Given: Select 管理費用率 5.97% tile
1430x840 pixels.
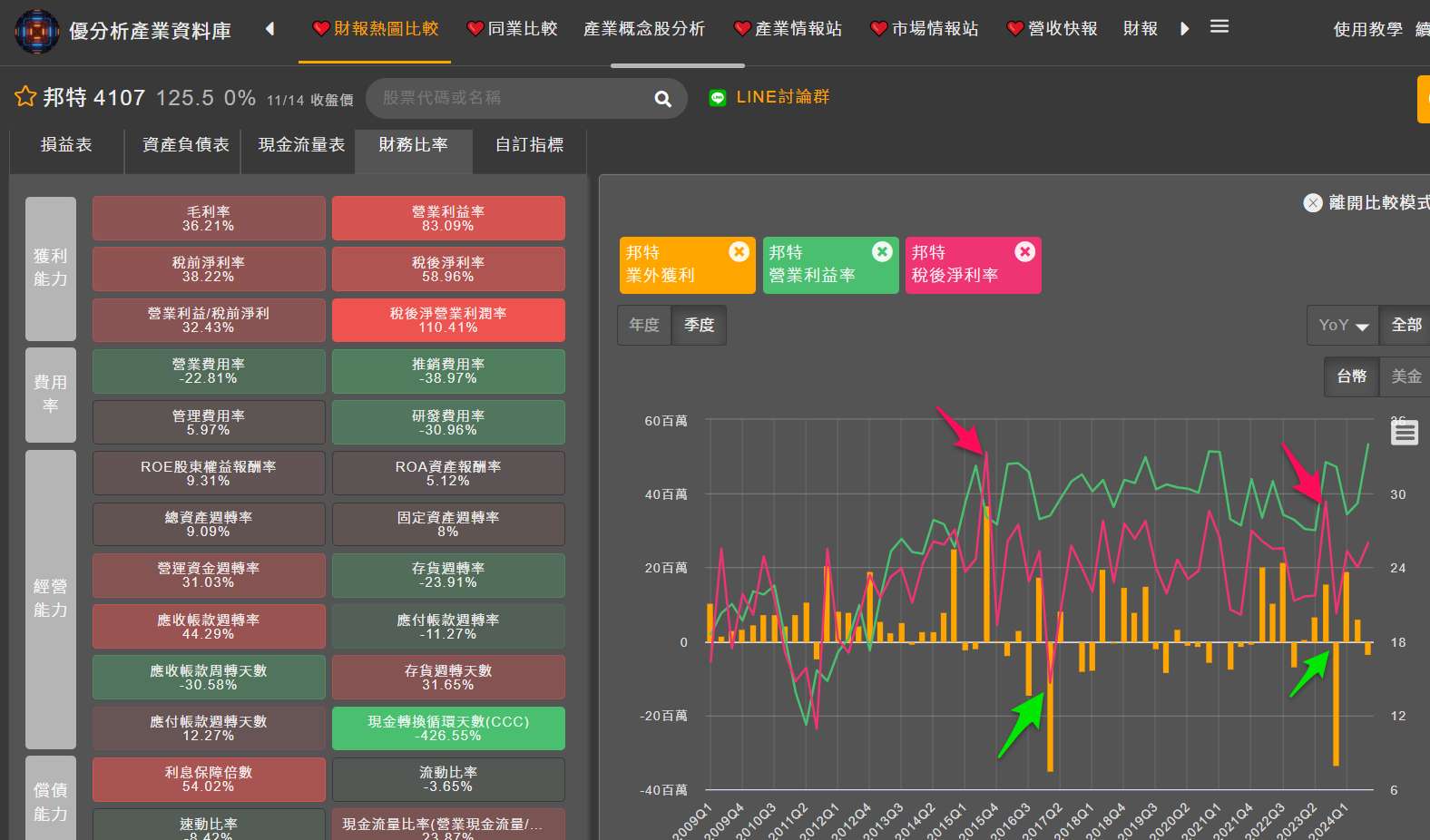Looking at the screenshot, I should point(209,423).
